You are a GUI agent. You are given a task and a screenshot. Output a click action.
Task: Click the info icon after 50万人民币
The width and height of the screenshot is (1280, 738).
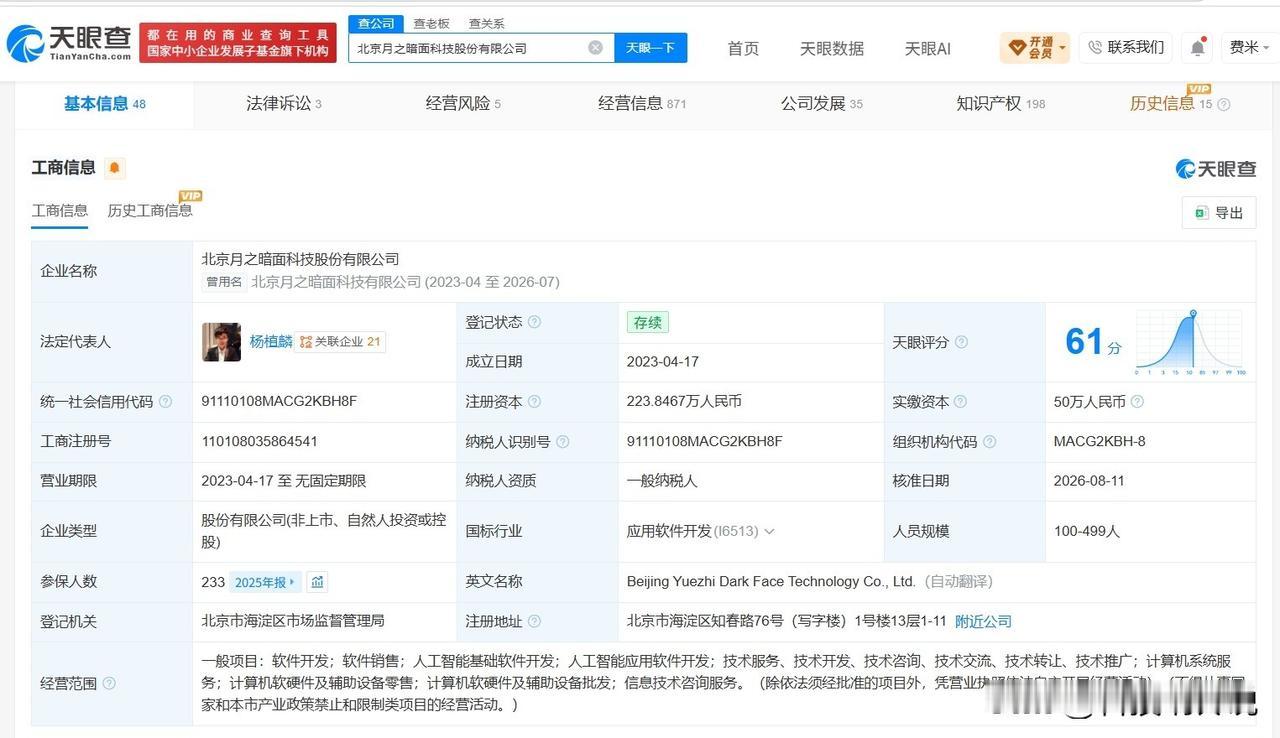[x=1137, y=401]
